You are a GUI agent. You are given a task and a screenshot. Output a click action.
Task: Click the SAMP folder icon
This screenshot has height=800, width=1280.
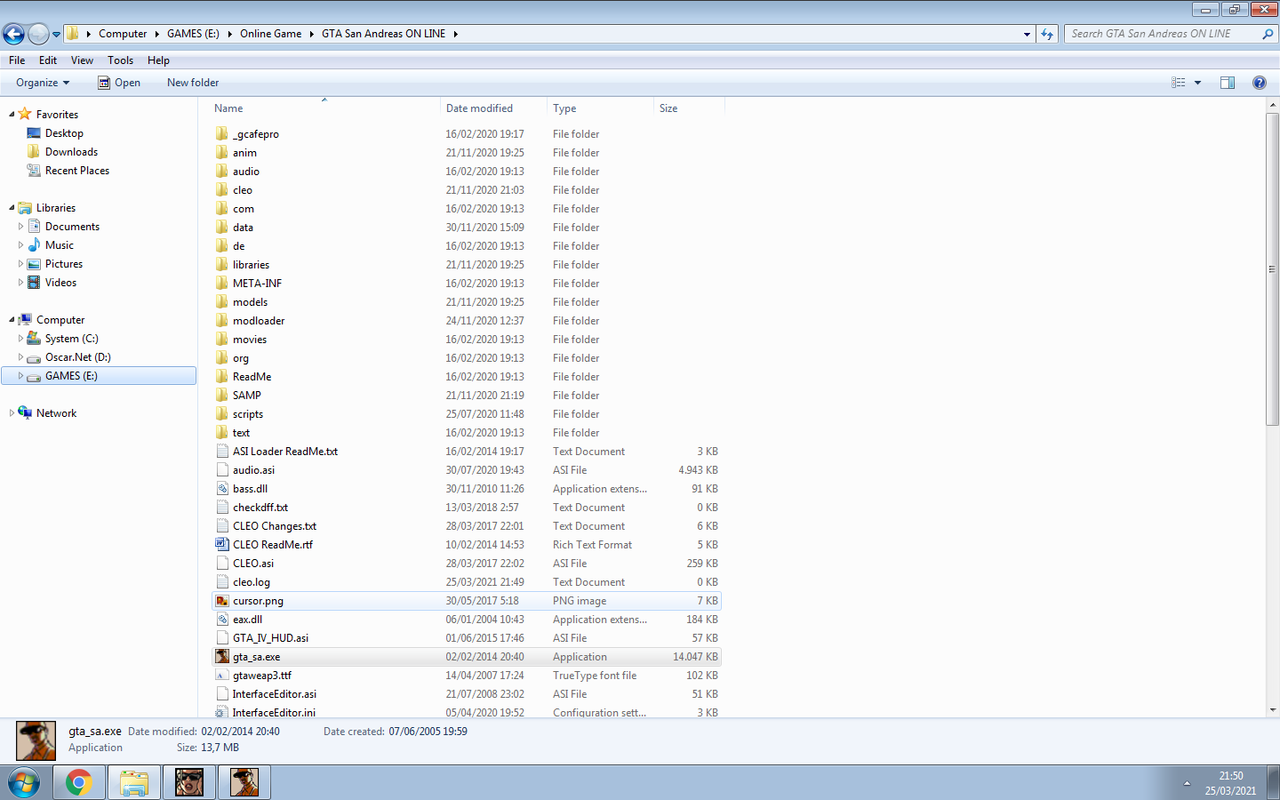coord(222,395)
